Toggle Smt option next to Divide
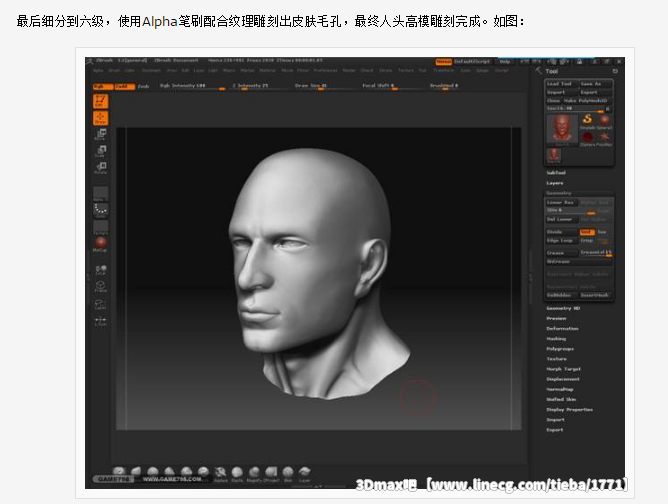The image size is (668, 504). (587, 232)
